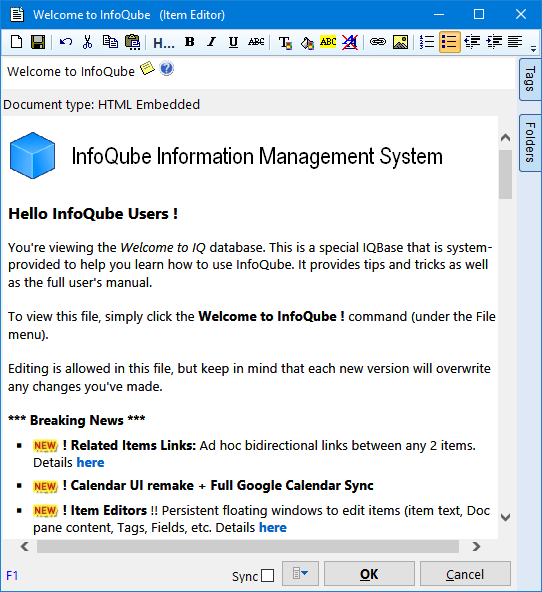This screenshot has width=542, height=592.
Task: Open the blue help question icon
Action: (166, 69)
